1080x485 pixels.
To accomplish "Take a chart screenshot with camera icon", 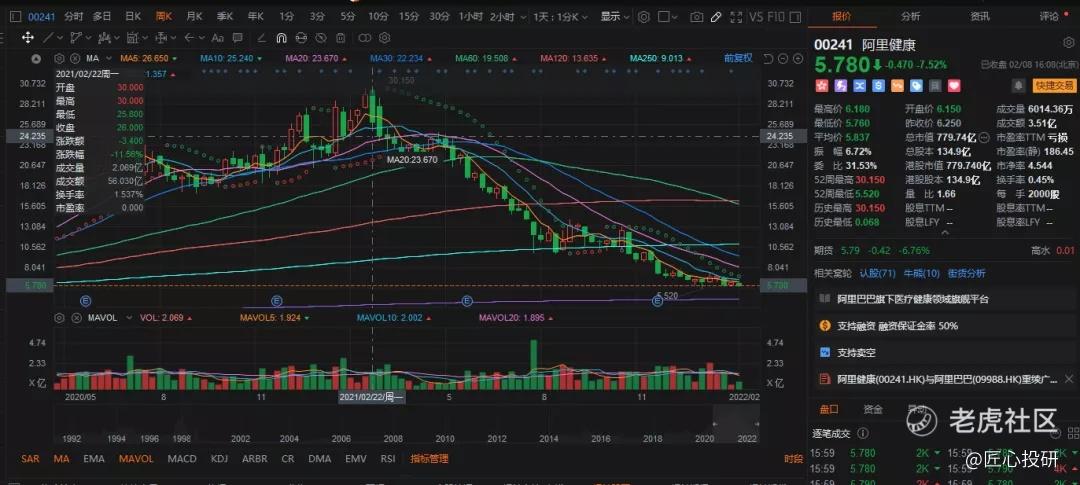I will click(x=696, y=17).
